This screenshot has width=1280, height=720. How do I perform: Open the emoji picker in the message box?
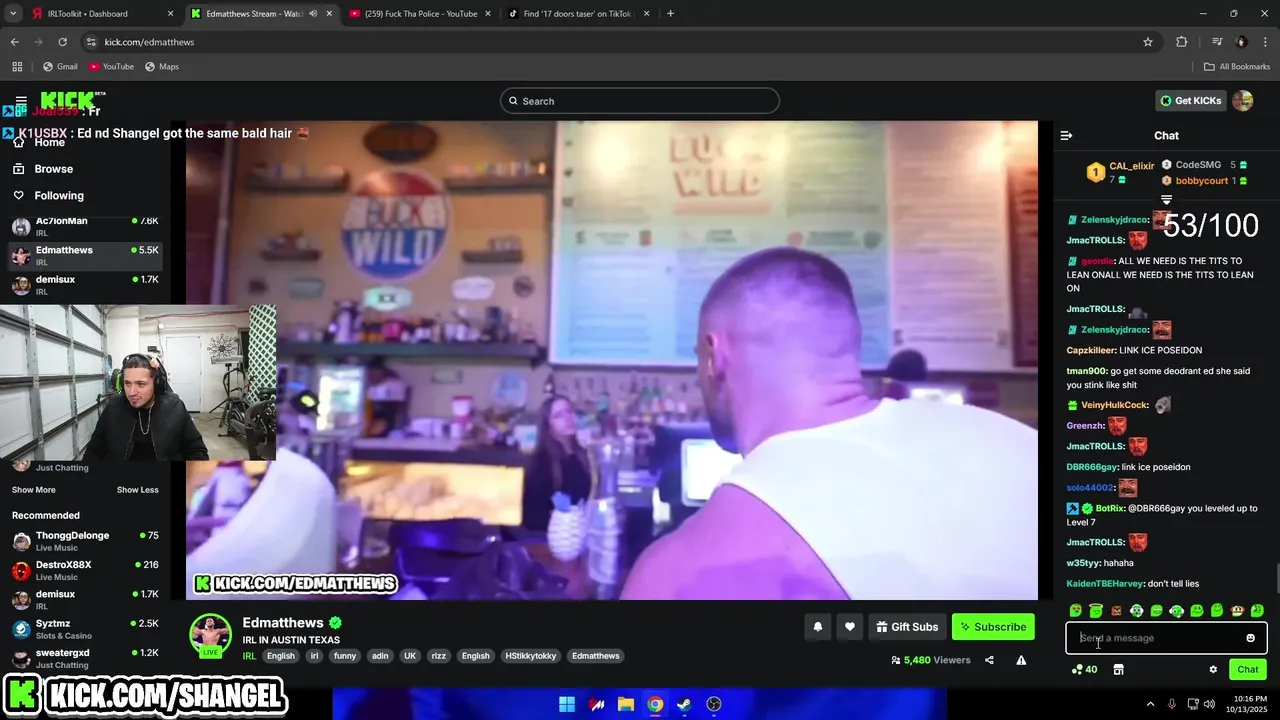(1250, 638)
